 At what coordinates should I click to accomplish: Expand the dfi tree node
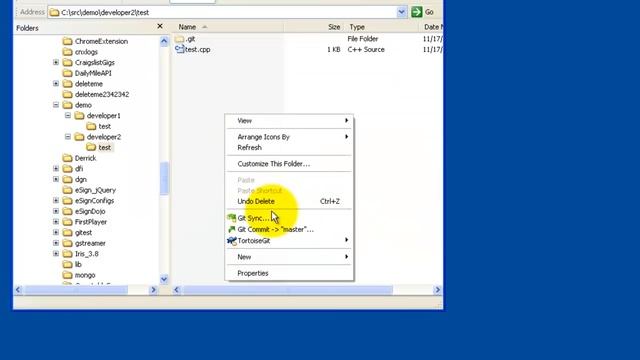56,169
